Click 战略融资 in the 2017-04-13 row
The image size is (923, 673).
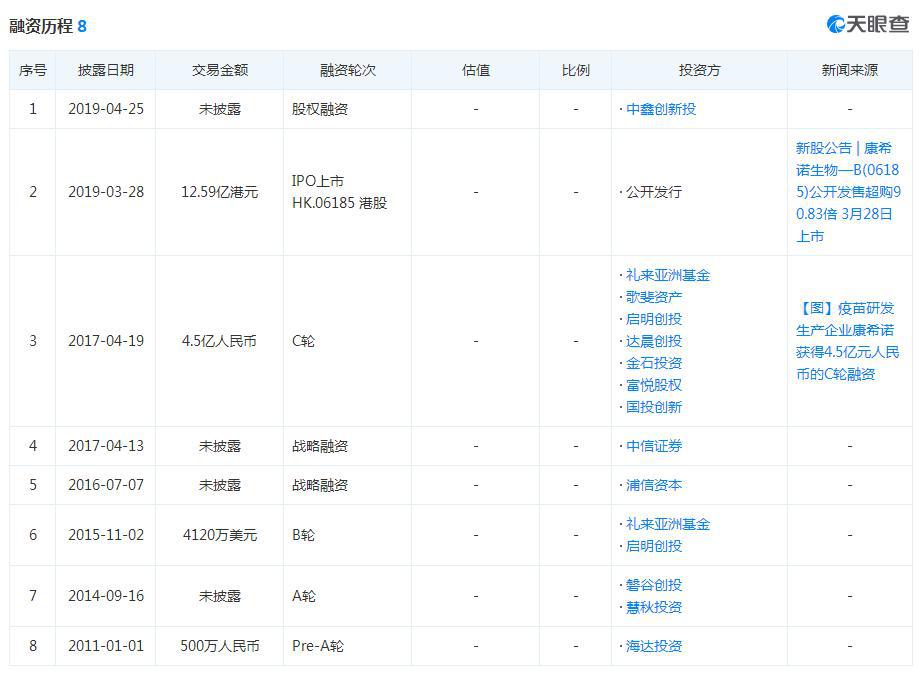pyautogui.click(x=320, y=446)
